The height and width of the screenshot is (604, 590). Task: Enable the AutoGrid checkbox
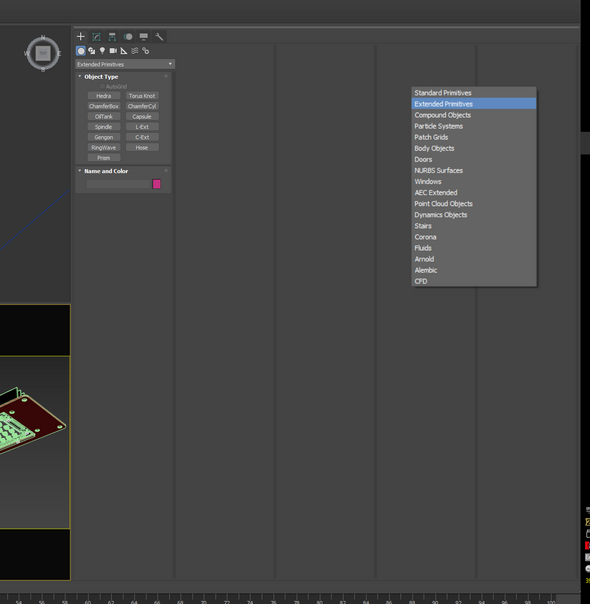pyautogui.click(x=102, y=86)
